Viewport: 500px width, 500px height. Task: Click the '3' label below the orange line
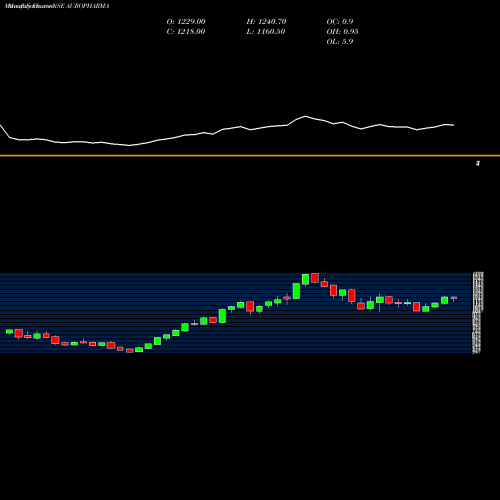[x=478, y=163]
